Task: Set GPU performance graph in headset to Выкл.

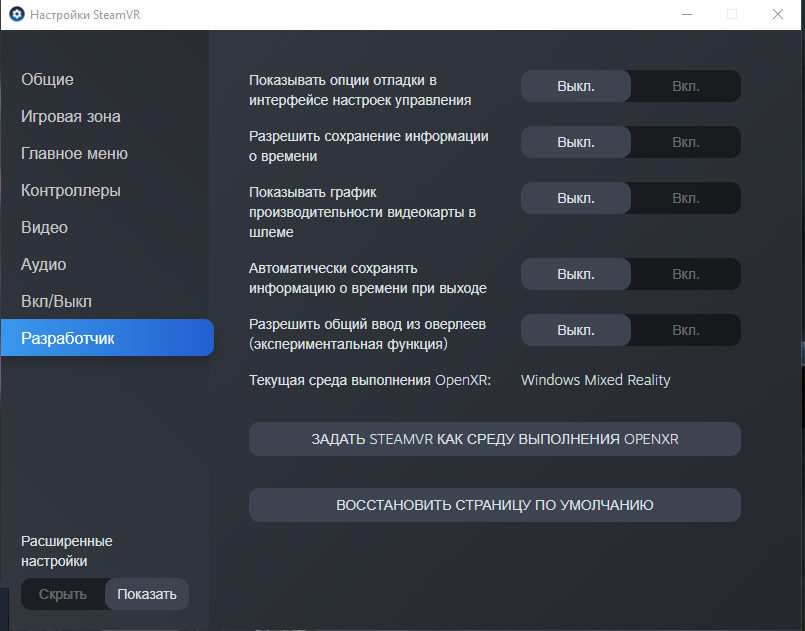Action: (x=576, y=198)
